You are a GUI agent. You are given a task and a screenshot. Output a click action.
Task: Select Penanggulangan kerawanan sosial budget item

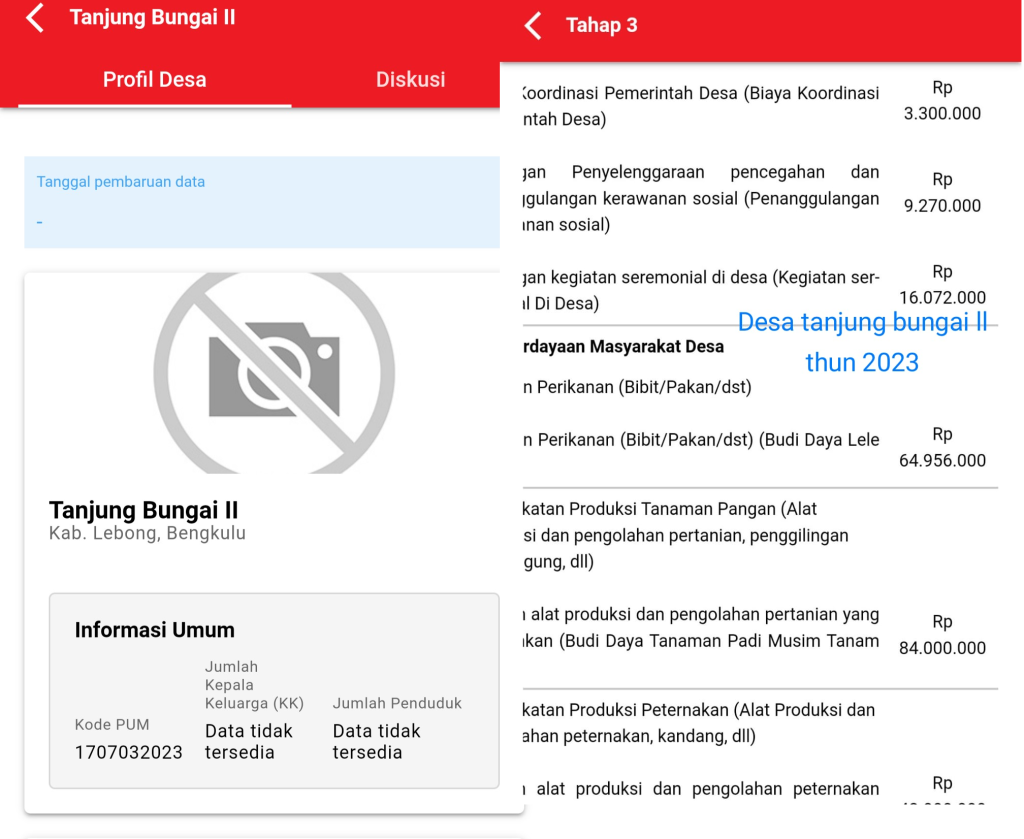(x=700, y=198)
